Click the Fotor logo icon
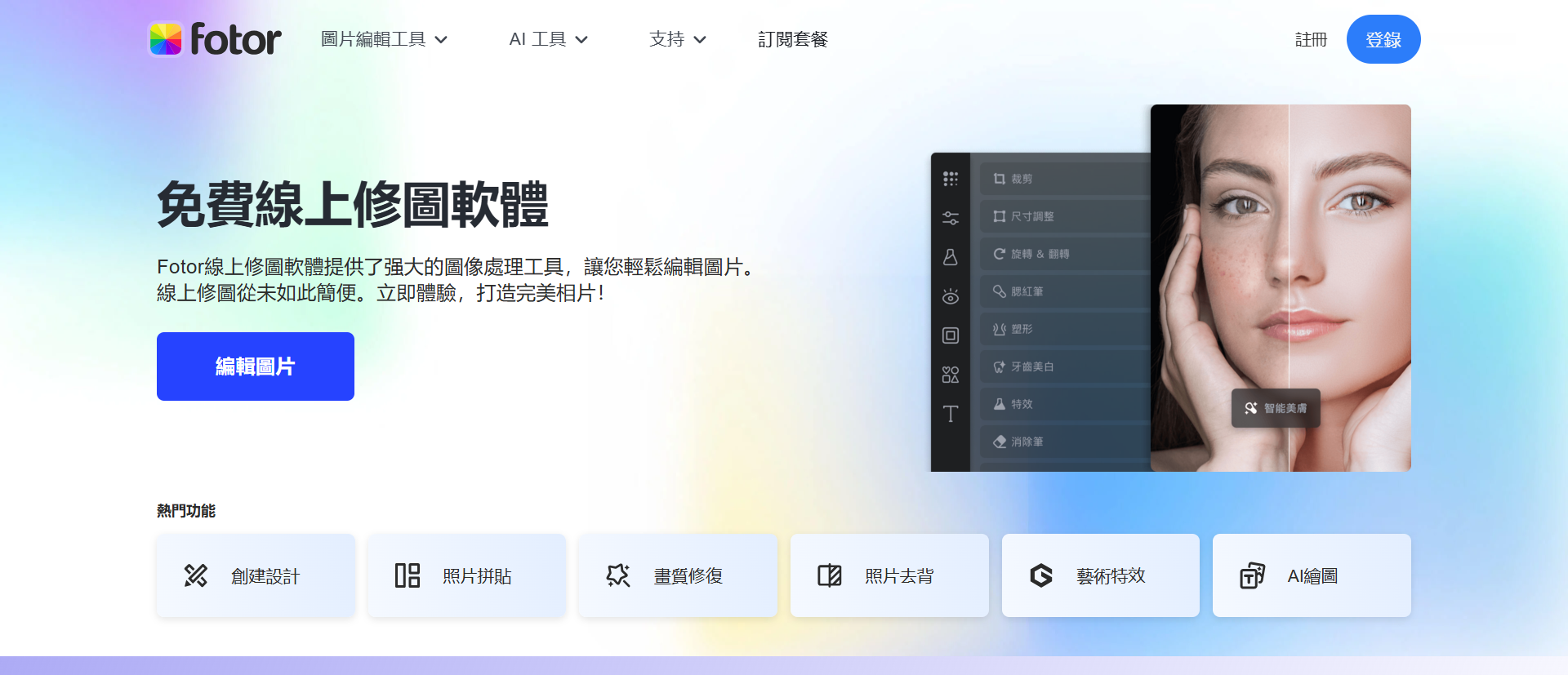Viewport: 1568px width, 675px height. [166, 39]
